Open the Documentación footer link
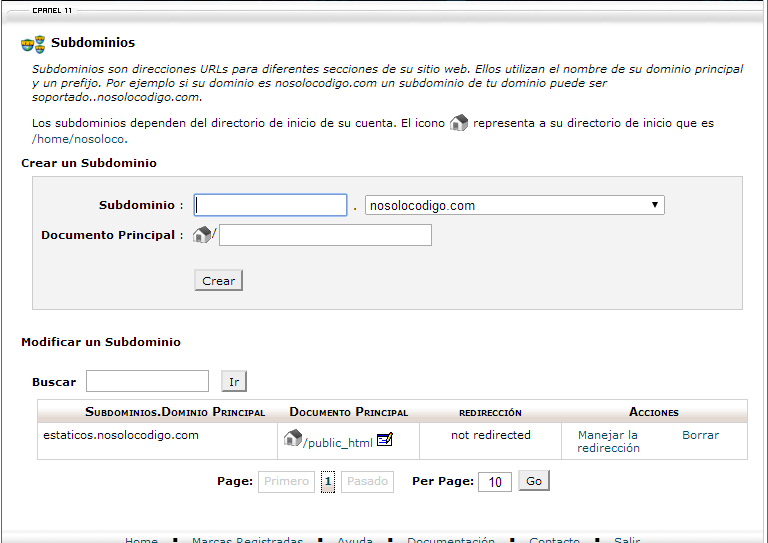Viewport: 768px width, 543px height. point(451,540)
